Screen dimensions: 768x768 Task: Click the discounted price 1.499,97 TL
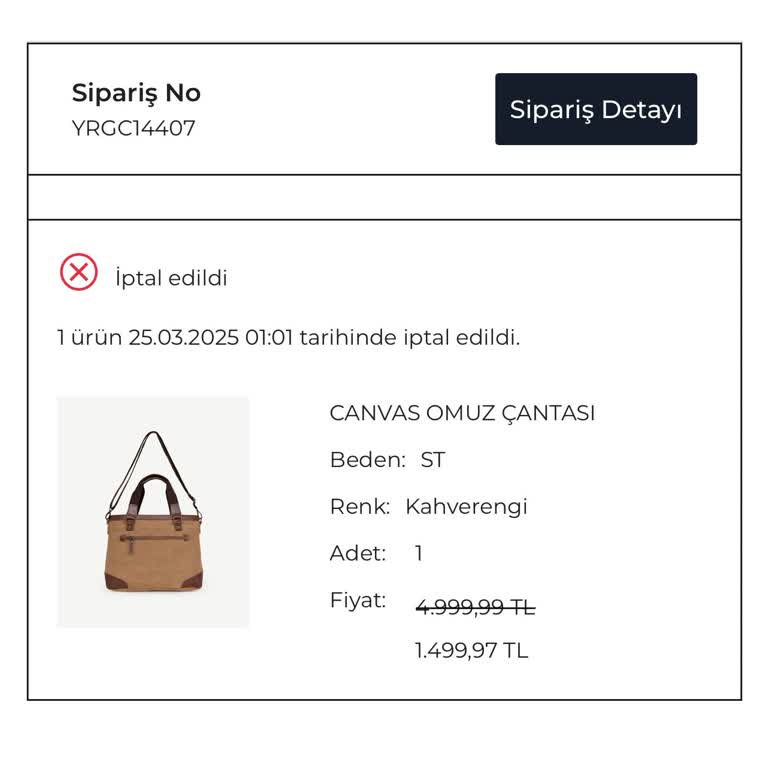471,651
